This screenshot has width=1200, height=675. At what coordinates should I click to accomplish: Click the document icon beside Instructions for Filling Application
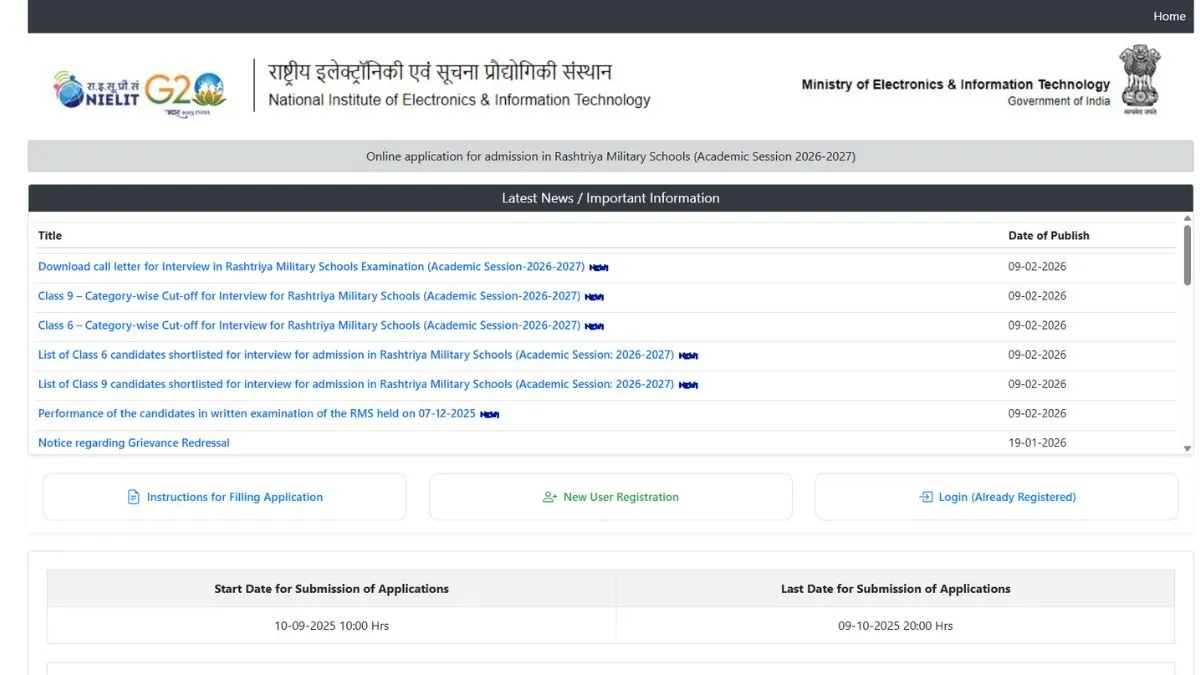point(133,497)
